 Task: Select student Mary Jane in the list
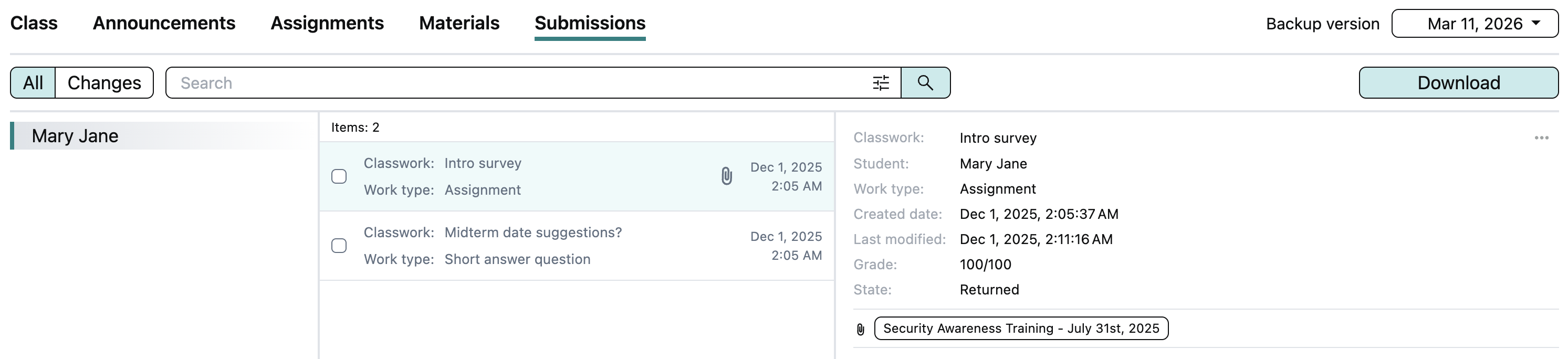click(75, 136)
